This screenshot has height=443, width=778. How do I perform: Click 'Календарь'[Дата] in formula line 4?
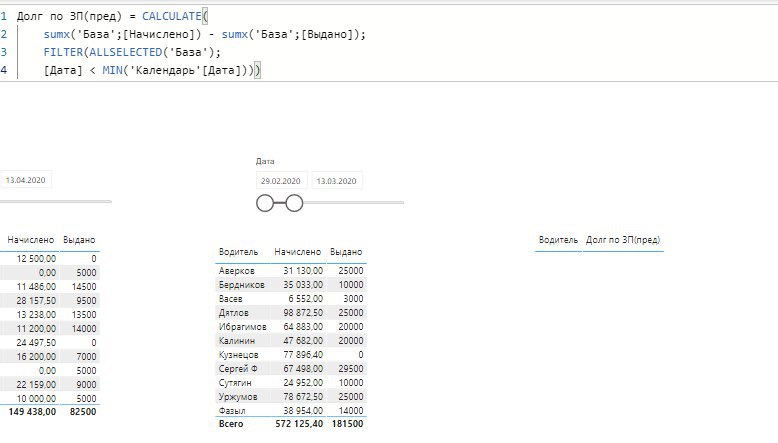click(x=189, y=70)
